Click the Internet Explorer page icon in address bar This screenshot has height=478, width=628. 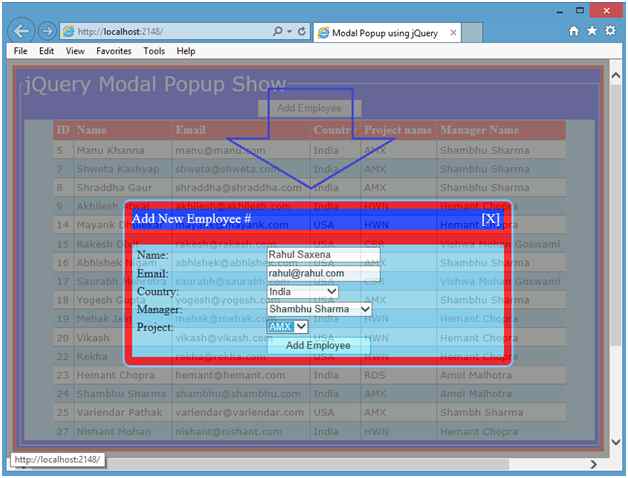[69, 31]
